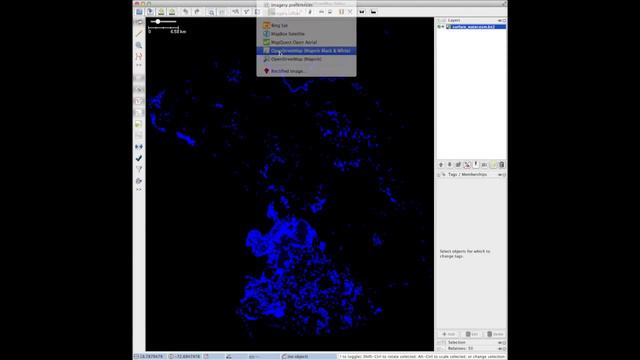Move layer down using down arrow button
The image size is (640, 360).
click(x=449, y=164)
